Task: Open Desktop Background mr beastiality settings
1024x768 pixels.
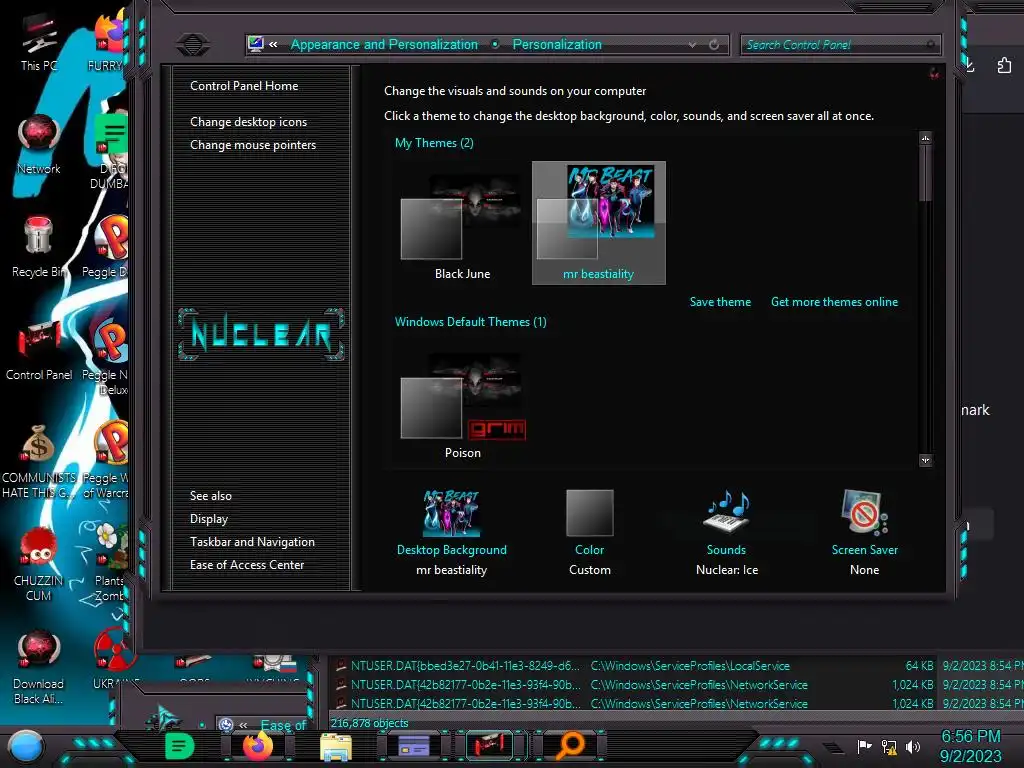Action: coord(451,532)
